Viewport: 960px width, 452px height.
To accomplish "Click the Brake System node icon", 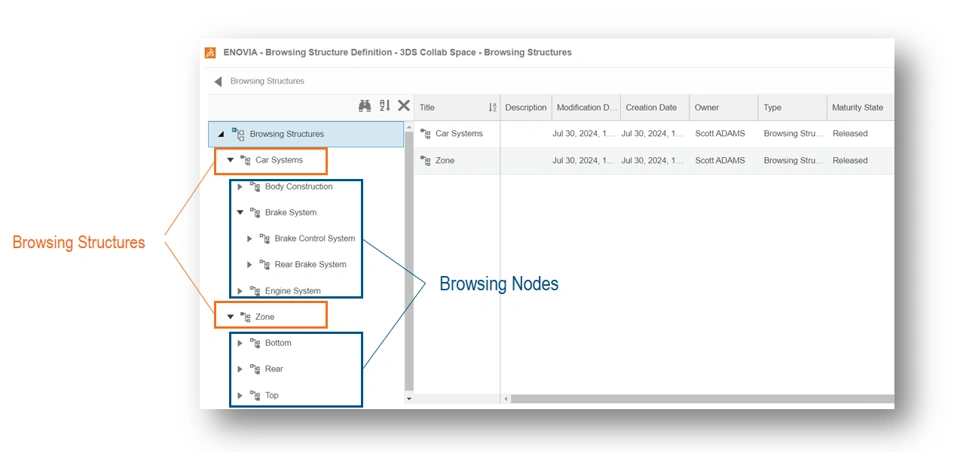I will (255, 213).
